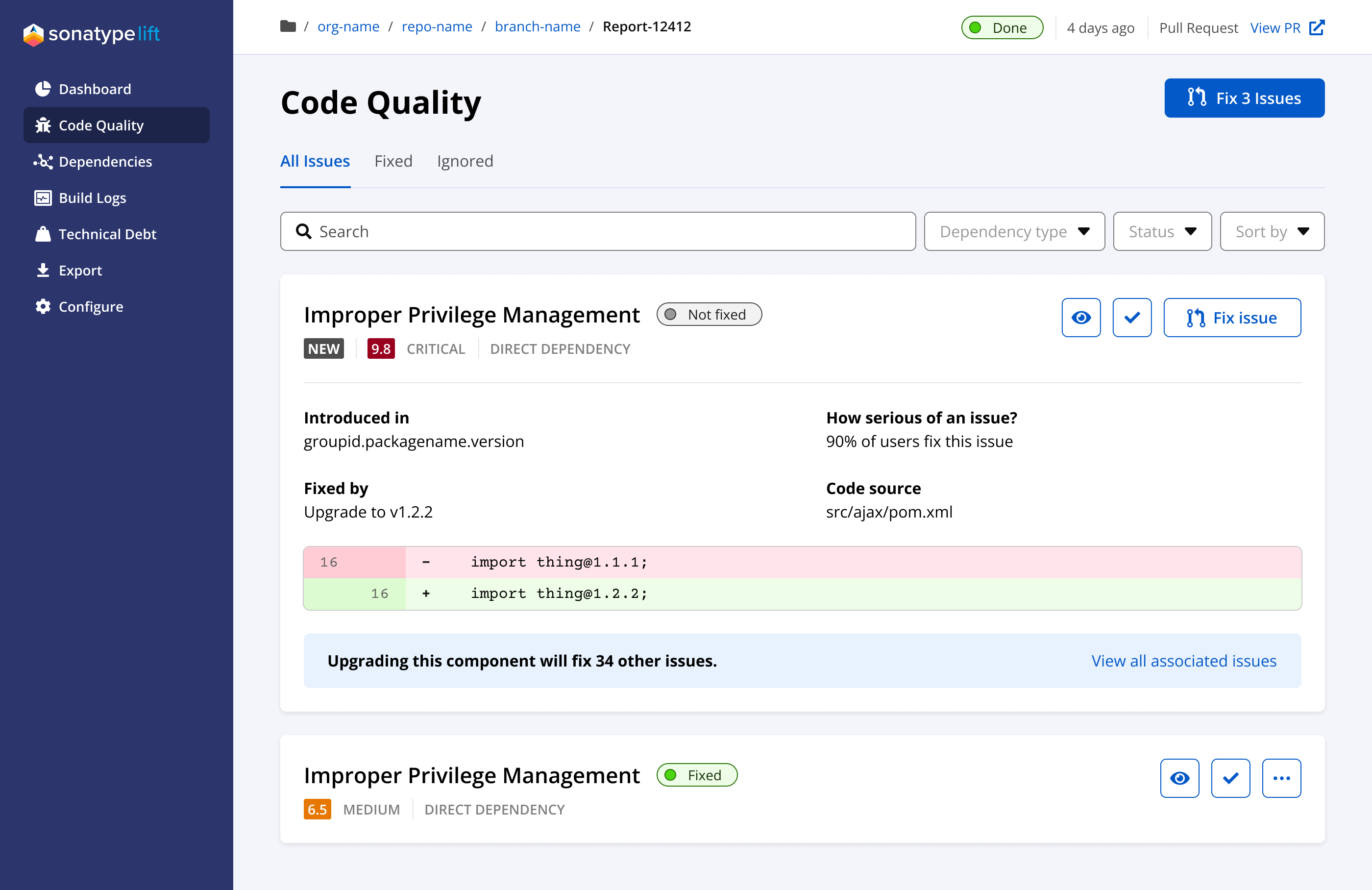
Task: Open the Technical Debt page
Action: pos(107,234)
